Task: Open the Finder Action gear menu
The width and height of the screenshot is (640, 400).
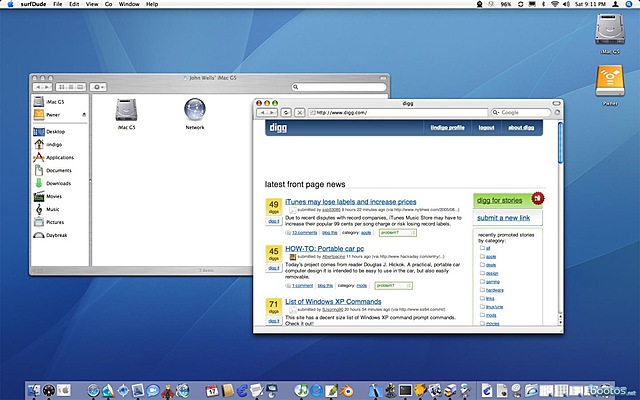Action: [98, 87]
